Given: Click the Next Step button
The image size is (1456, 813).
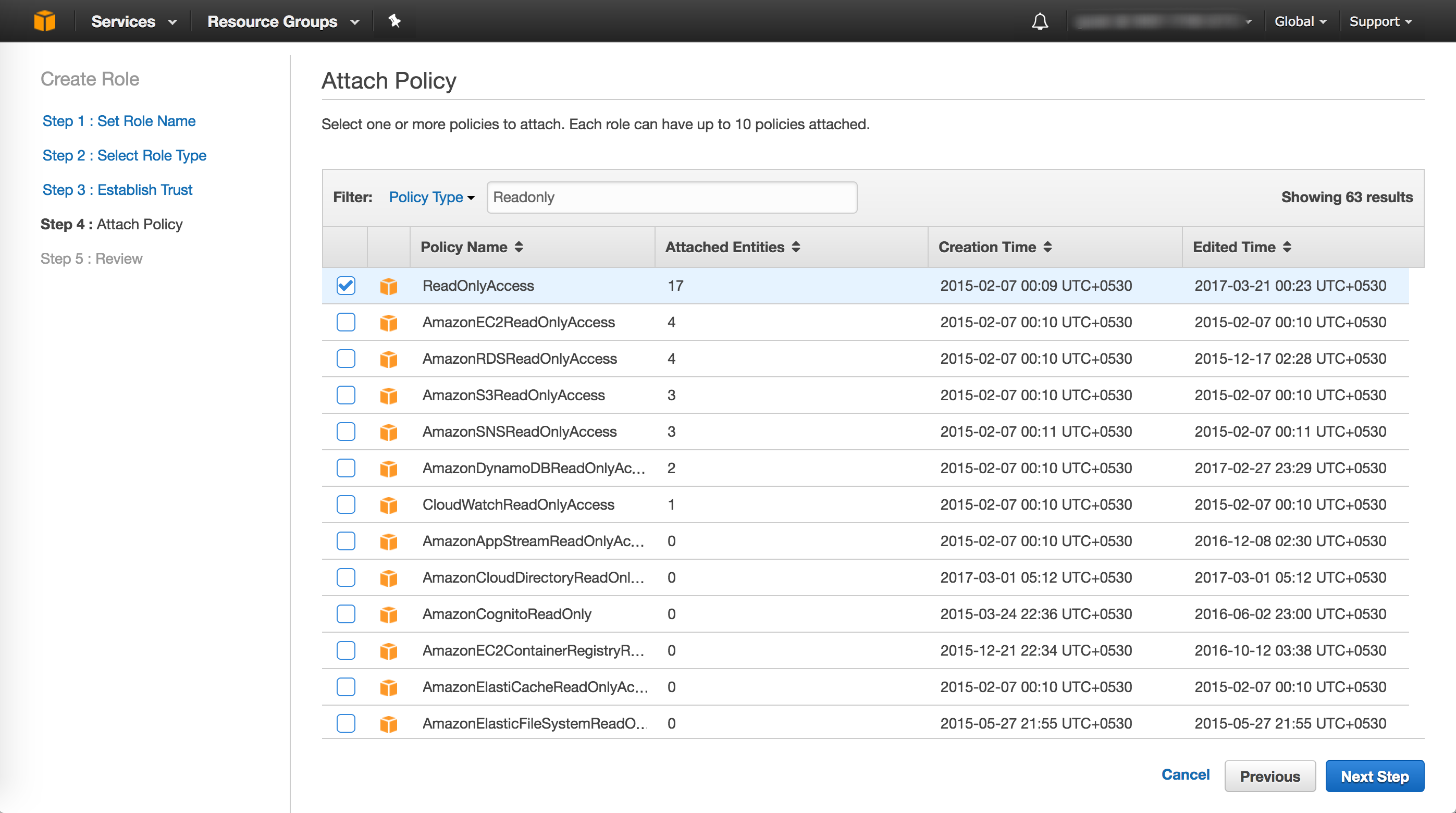Looking at the screenshot, I should 1375,776.
